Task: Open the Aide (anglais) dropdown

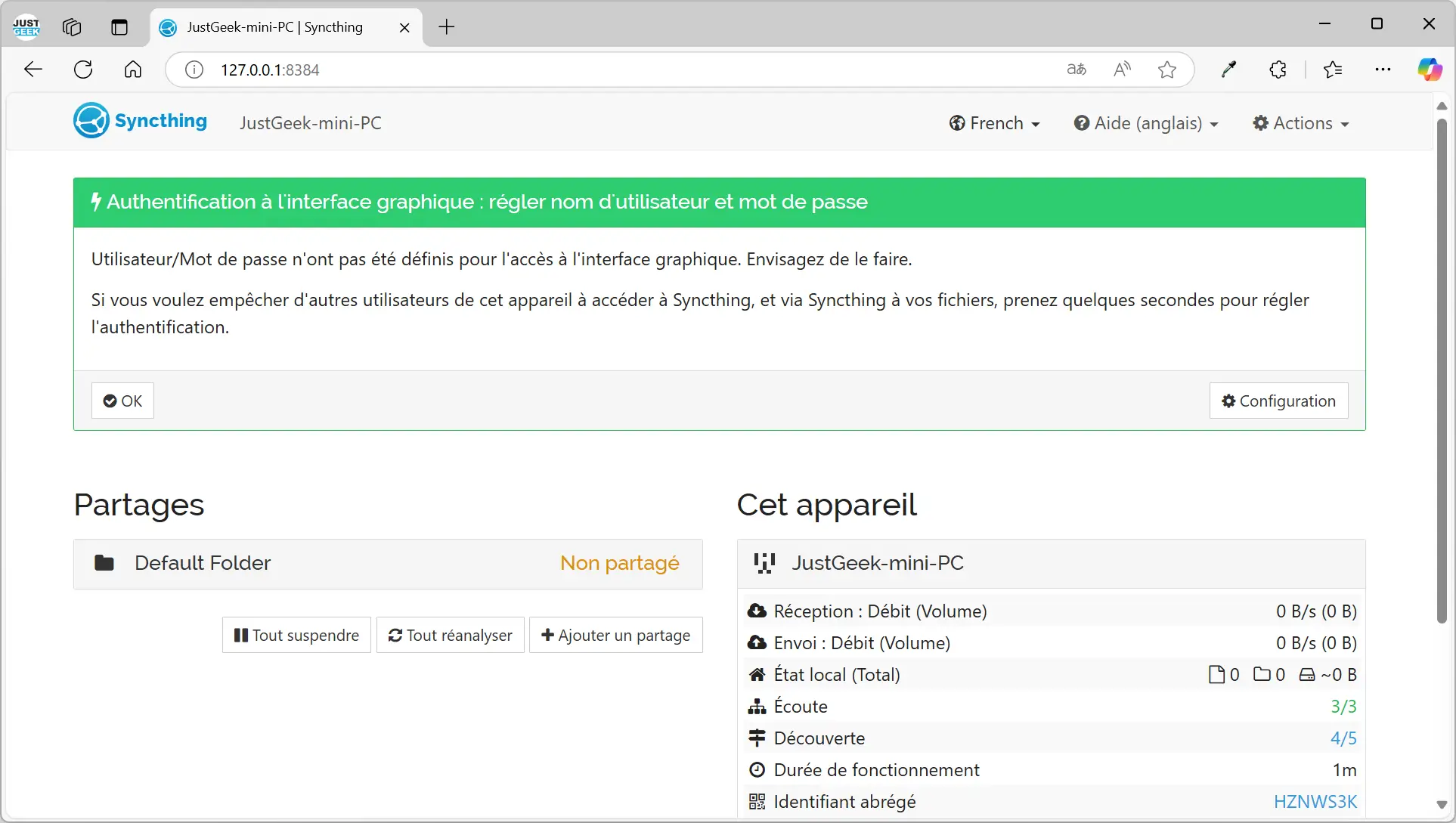Action: pos(1146,123)
